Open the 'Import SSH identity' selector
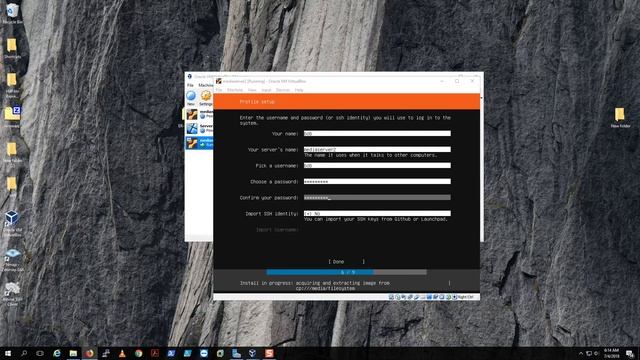This screenshot has width=640, height=360. (377, 213)
